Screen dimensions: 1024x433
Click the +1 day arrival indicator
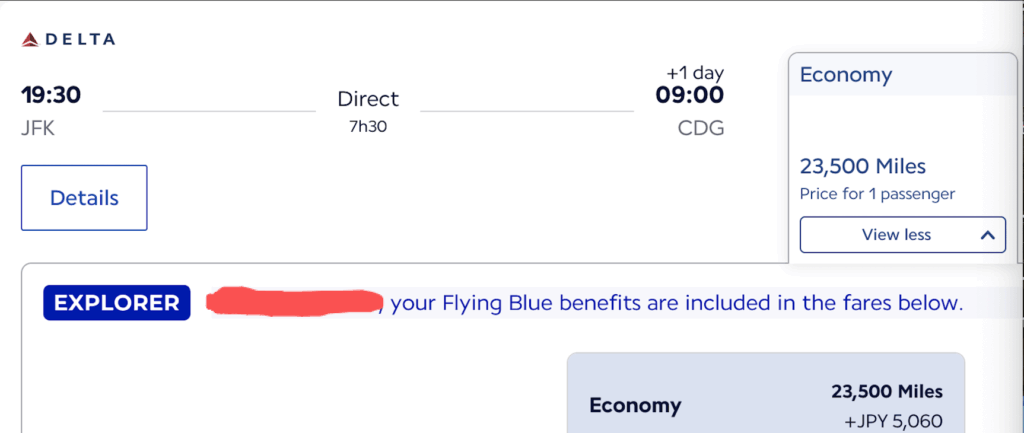695,73
